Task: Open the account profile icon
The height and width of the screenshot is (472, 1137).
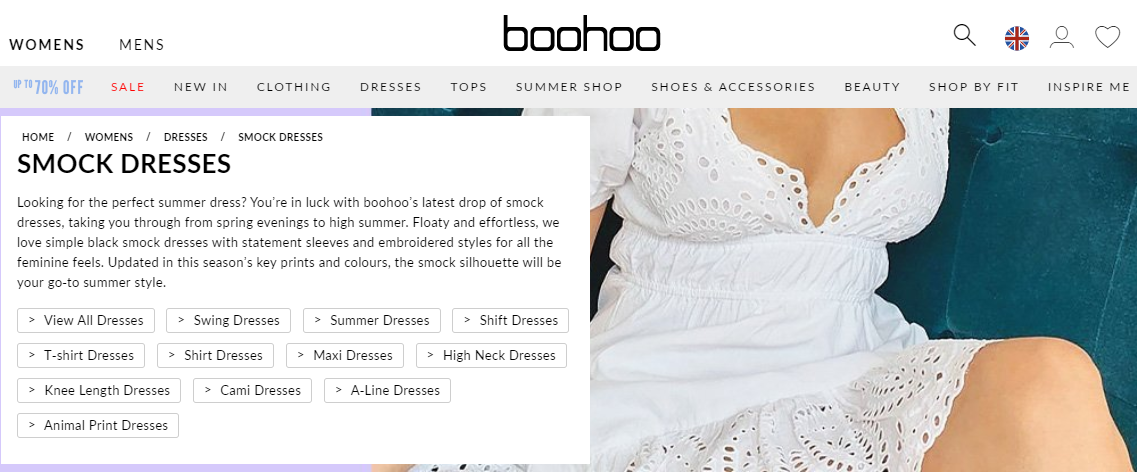Action: tap(1062, 37)
